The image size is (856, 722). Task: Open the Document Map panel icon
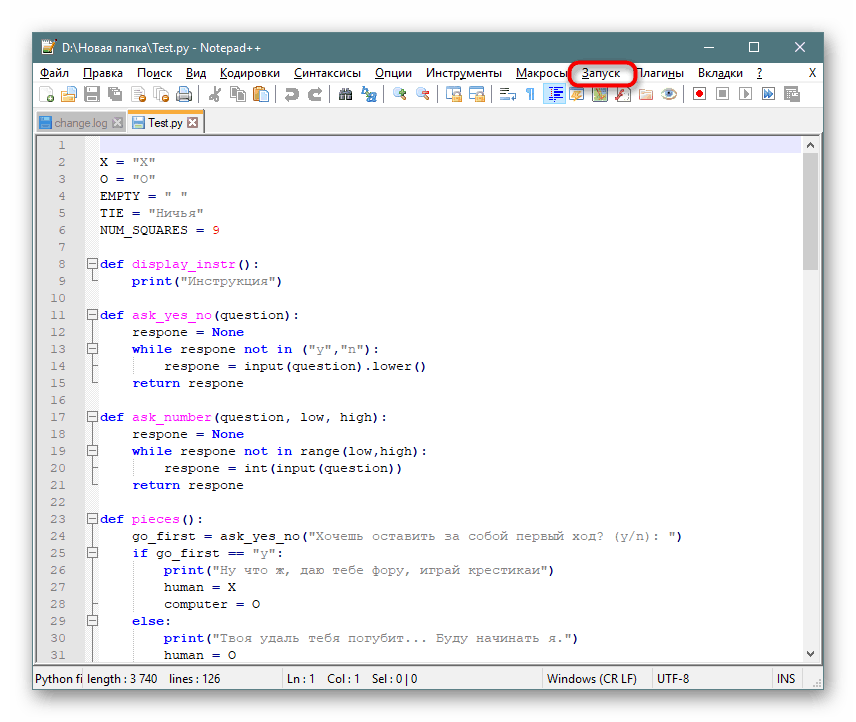[x=599, y=94]
